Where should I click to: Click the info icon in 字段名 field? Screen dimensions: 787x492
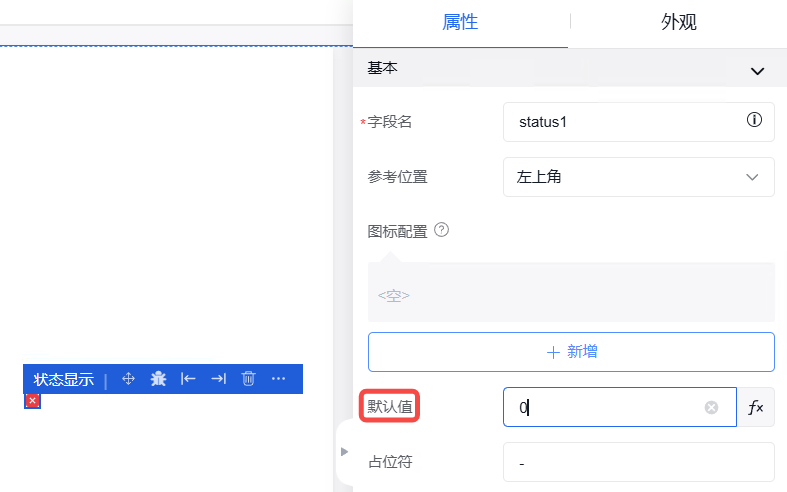pyautogui.click(x=754, y=121)
